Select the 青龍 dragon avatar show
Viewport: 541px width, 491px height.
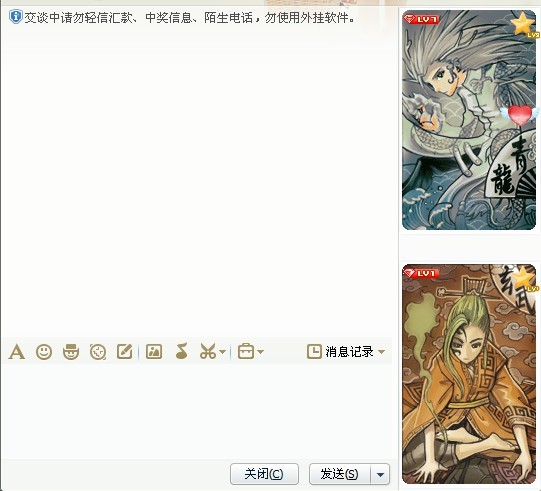(x=469, y=120)
